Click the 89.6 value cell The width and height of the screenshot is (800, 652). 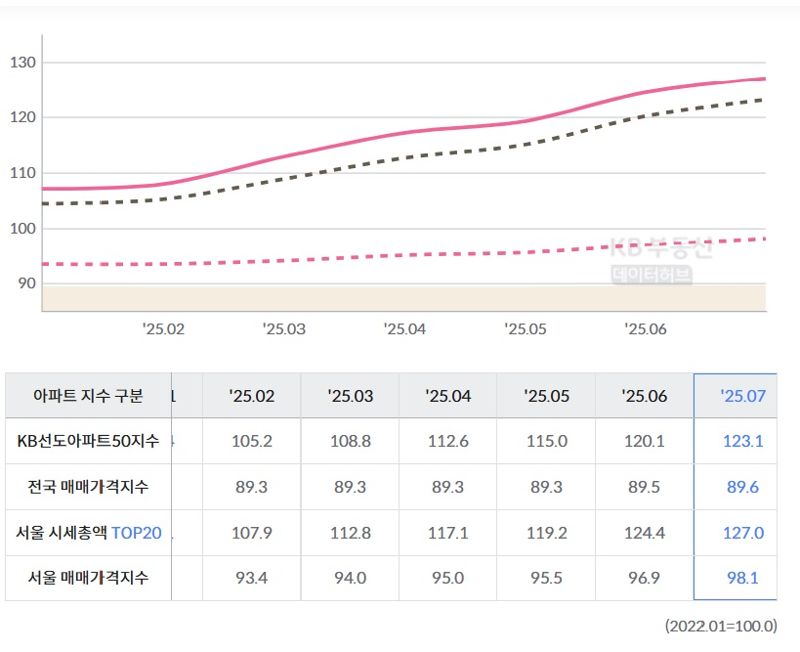tap(742, 487)
